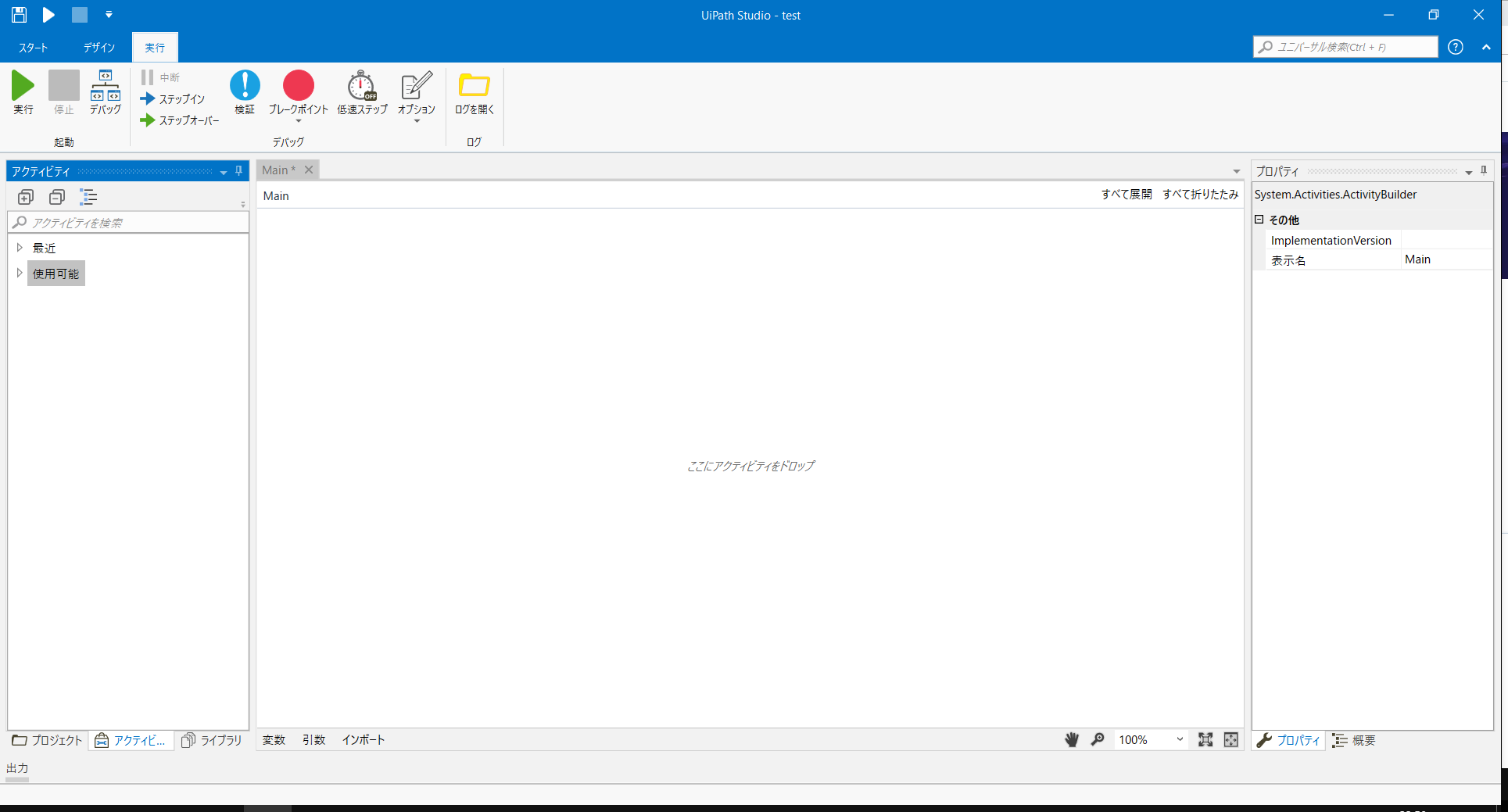Start デバッグ debugging
The width and height of the screenshot is (1508, 812).
point(105,92)
